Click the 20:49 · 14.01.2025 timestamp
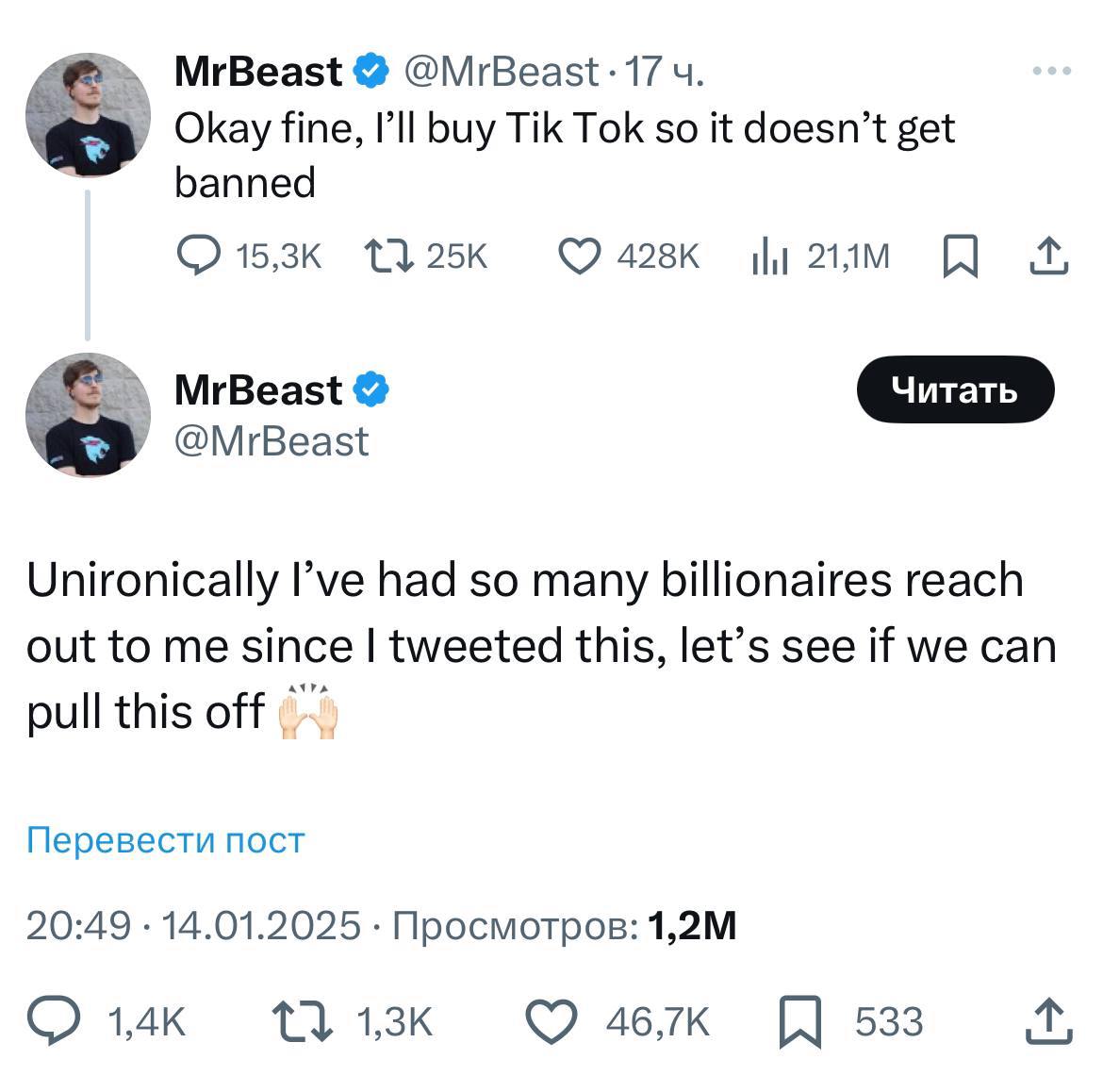The height and width of the screenshot is (1092, 1103). [x=193, y=926]
